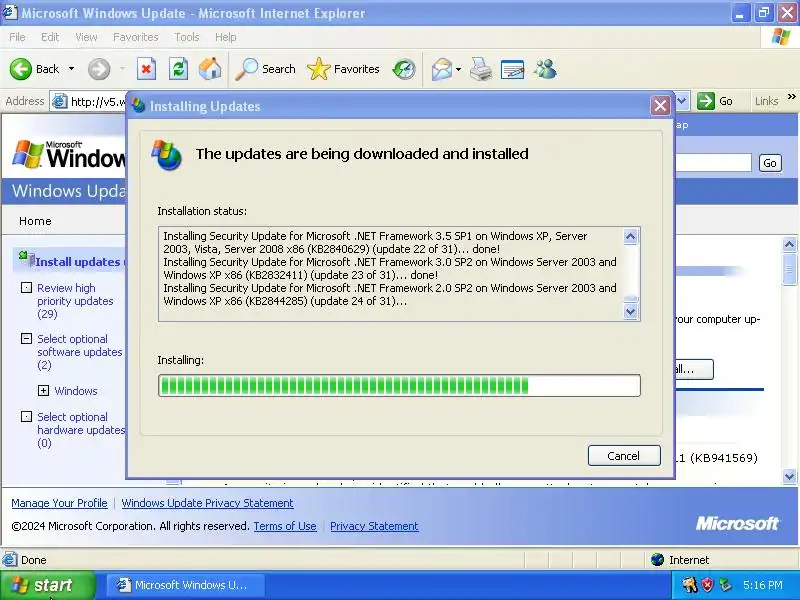The image size is (800, 600).
Task: Go to the Home page icon
Action: [210, 69]
